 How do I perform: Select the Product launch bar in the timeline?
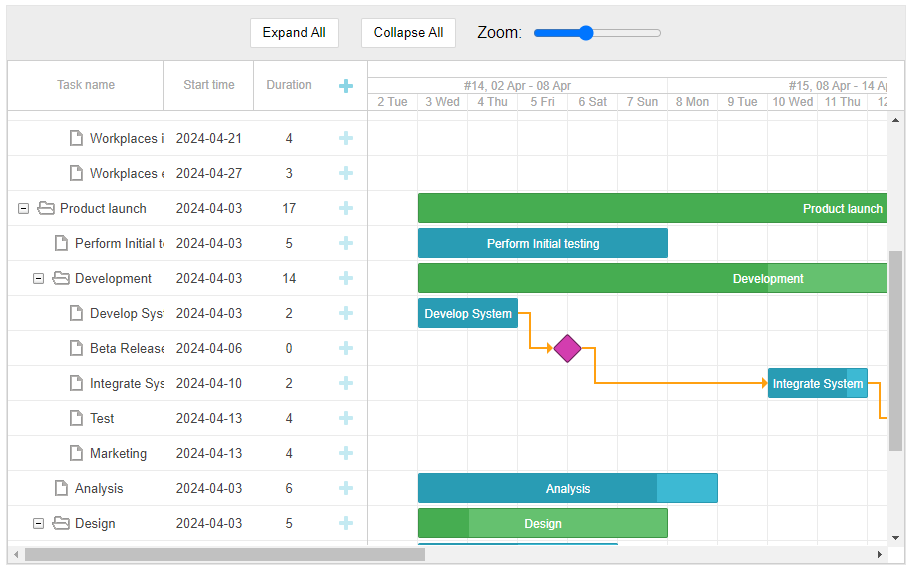pyautogui.click(x=652, y=208)
